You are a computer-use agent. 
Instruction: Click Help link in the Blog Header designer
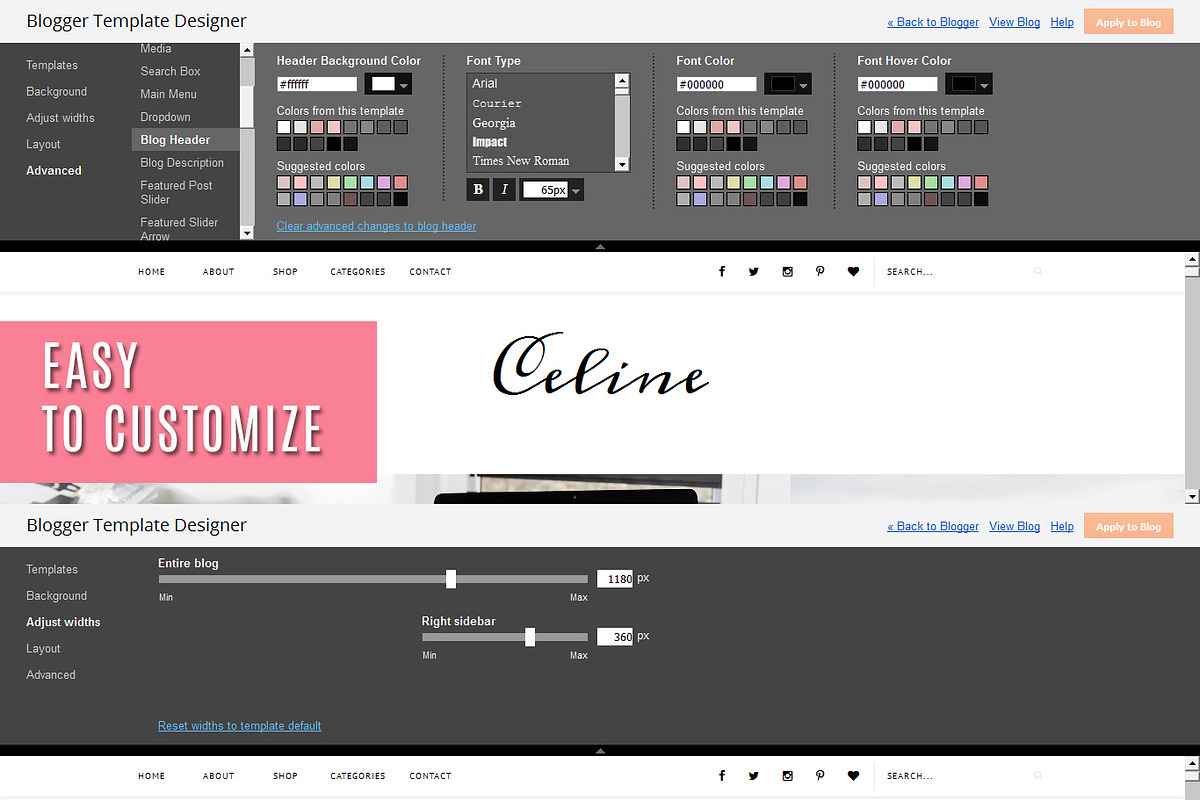[x=1062, y=22]
